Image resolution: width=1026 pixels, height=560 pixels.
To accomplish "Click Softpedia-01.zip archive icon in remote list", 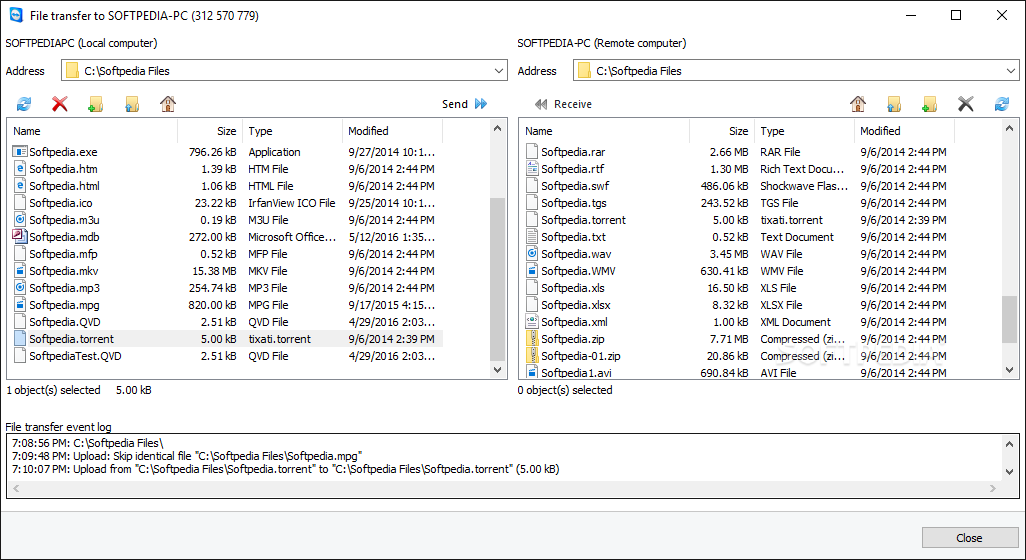I will point(532,356).
